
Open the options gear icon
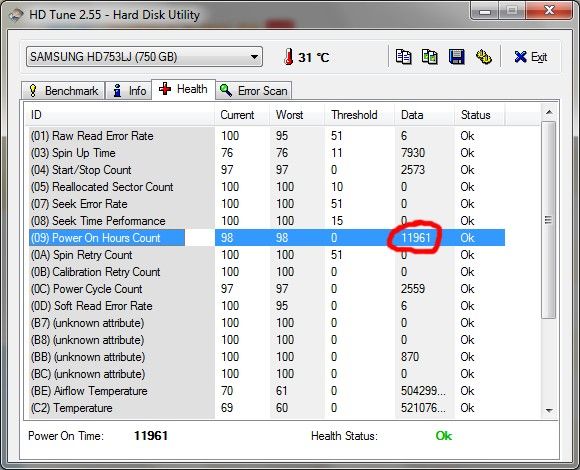pos(483,57)
